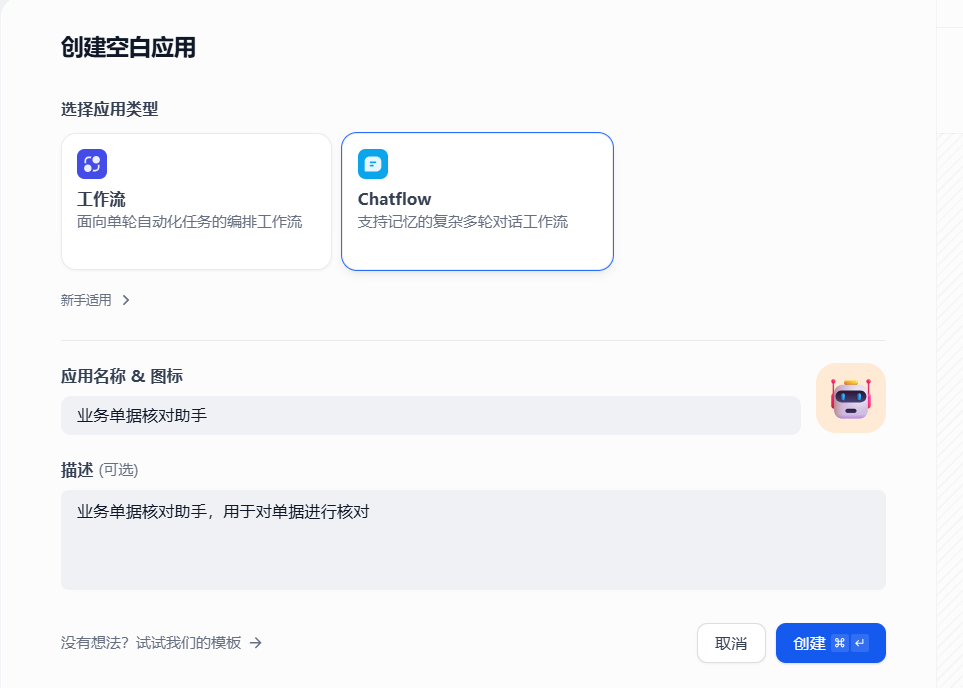Click the 面向单轮自动化任务的编排工作流 description
The height and width of the screenshot is (688, 963).
189,222
